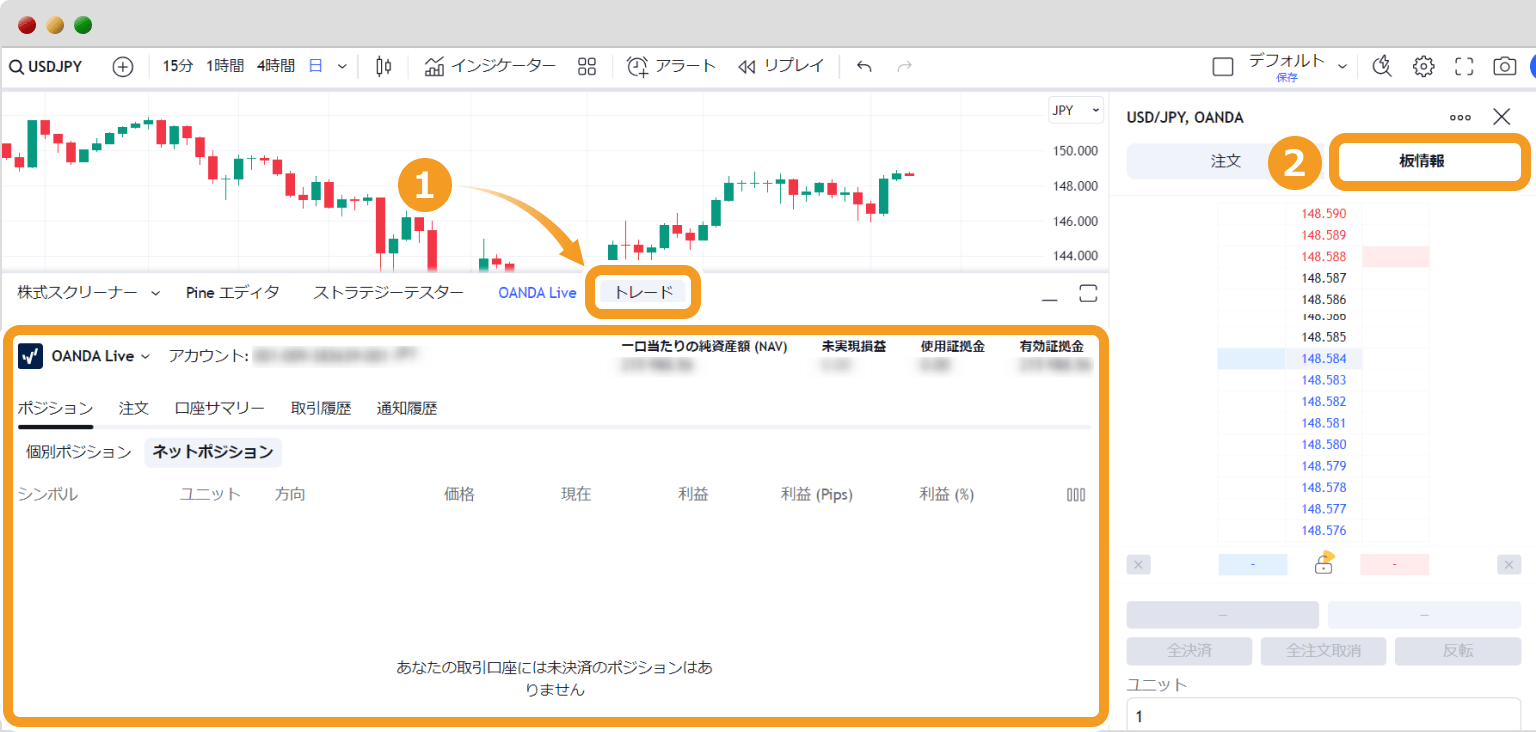Open the 株式スクリーナー tab
Viewport: 1536px width, 732px height.
tap(78, 293)
